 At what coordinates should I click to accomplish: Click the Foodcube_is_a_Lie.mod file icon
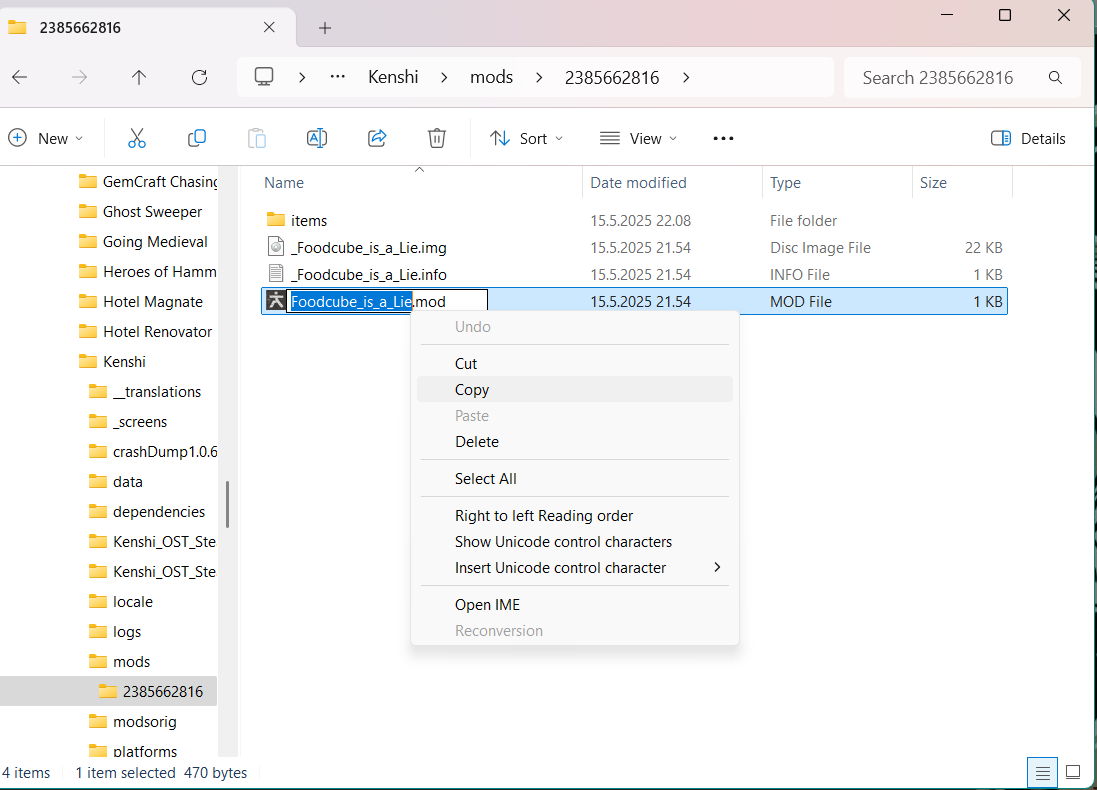(276, 301)
